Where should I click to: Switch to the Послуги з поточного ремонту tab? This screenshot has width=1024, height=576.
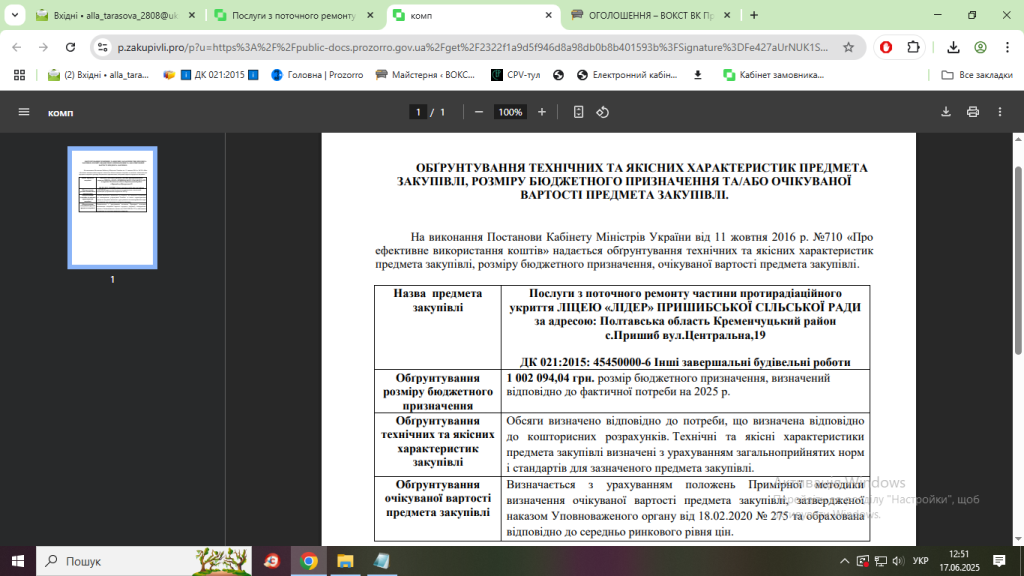tap(294, 15)
